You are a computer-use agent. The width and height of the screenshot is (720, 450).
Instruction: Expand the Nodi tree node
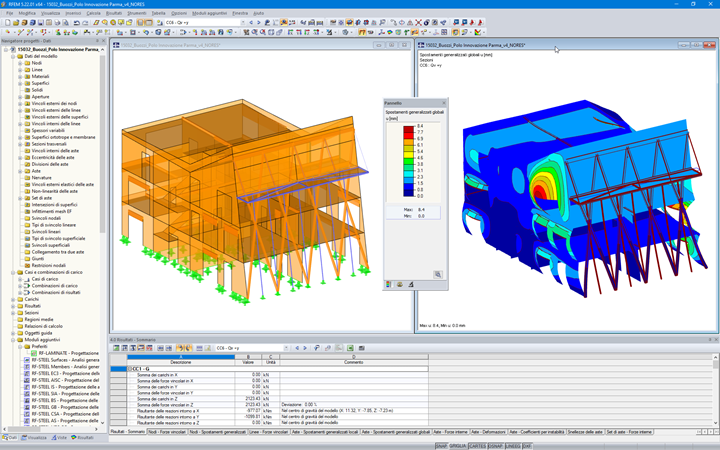20,63
